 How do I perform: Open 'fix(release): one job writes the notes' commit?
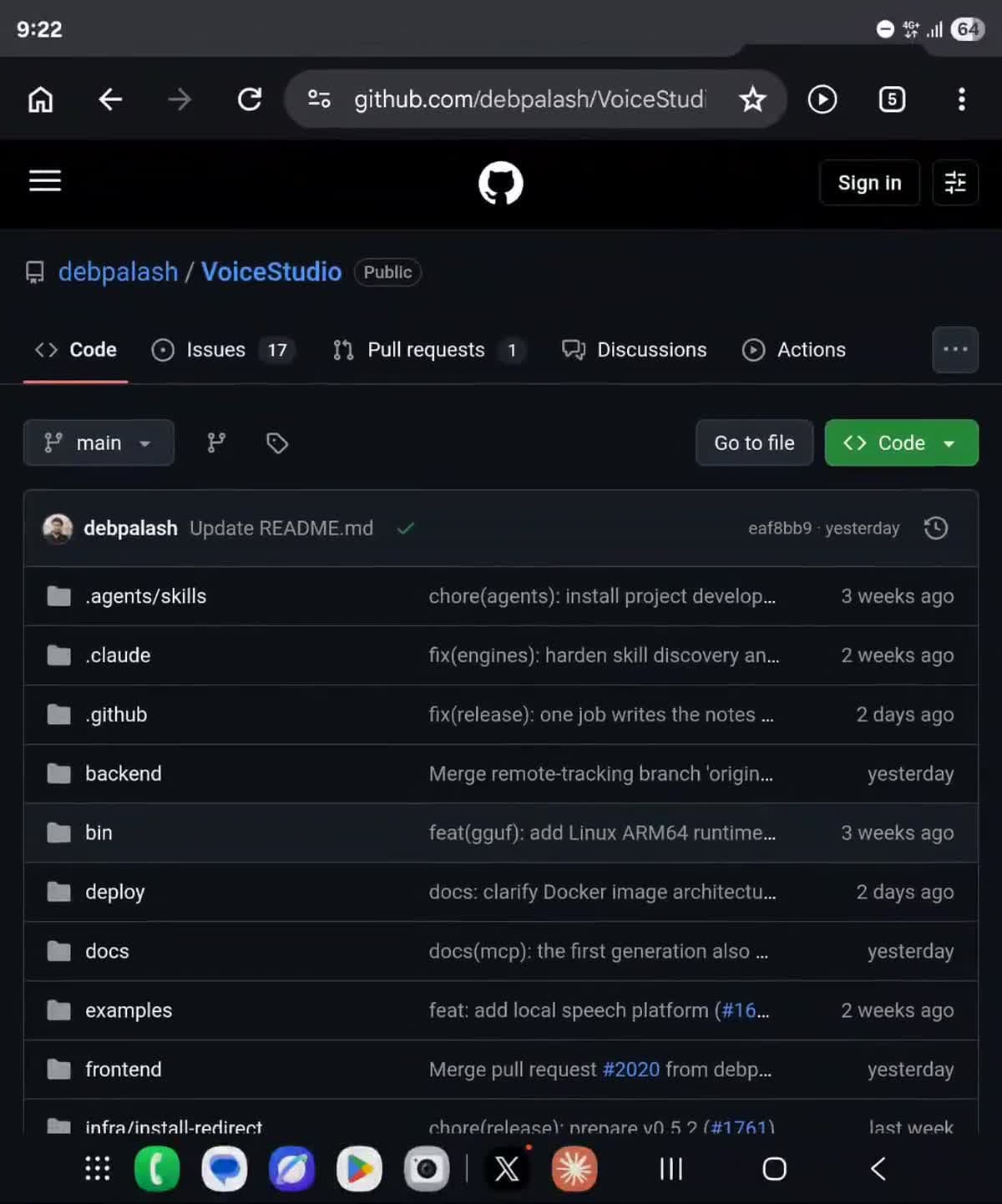click(x=601, y=715)
